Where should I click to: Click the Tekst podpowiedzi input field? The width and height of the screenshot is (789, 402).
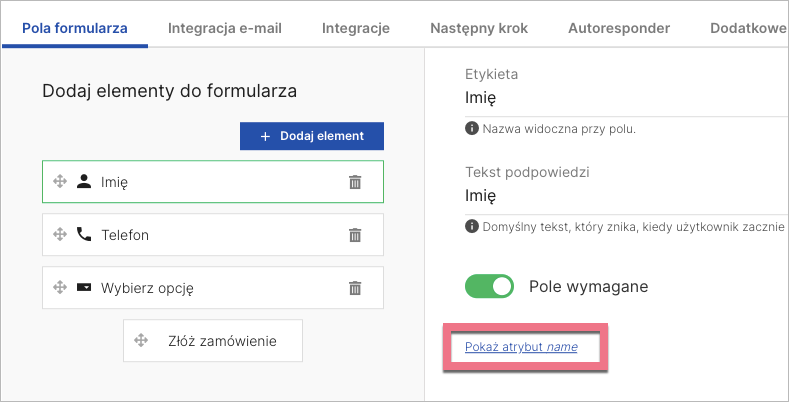pyautogui.click(x=620, y=195)
